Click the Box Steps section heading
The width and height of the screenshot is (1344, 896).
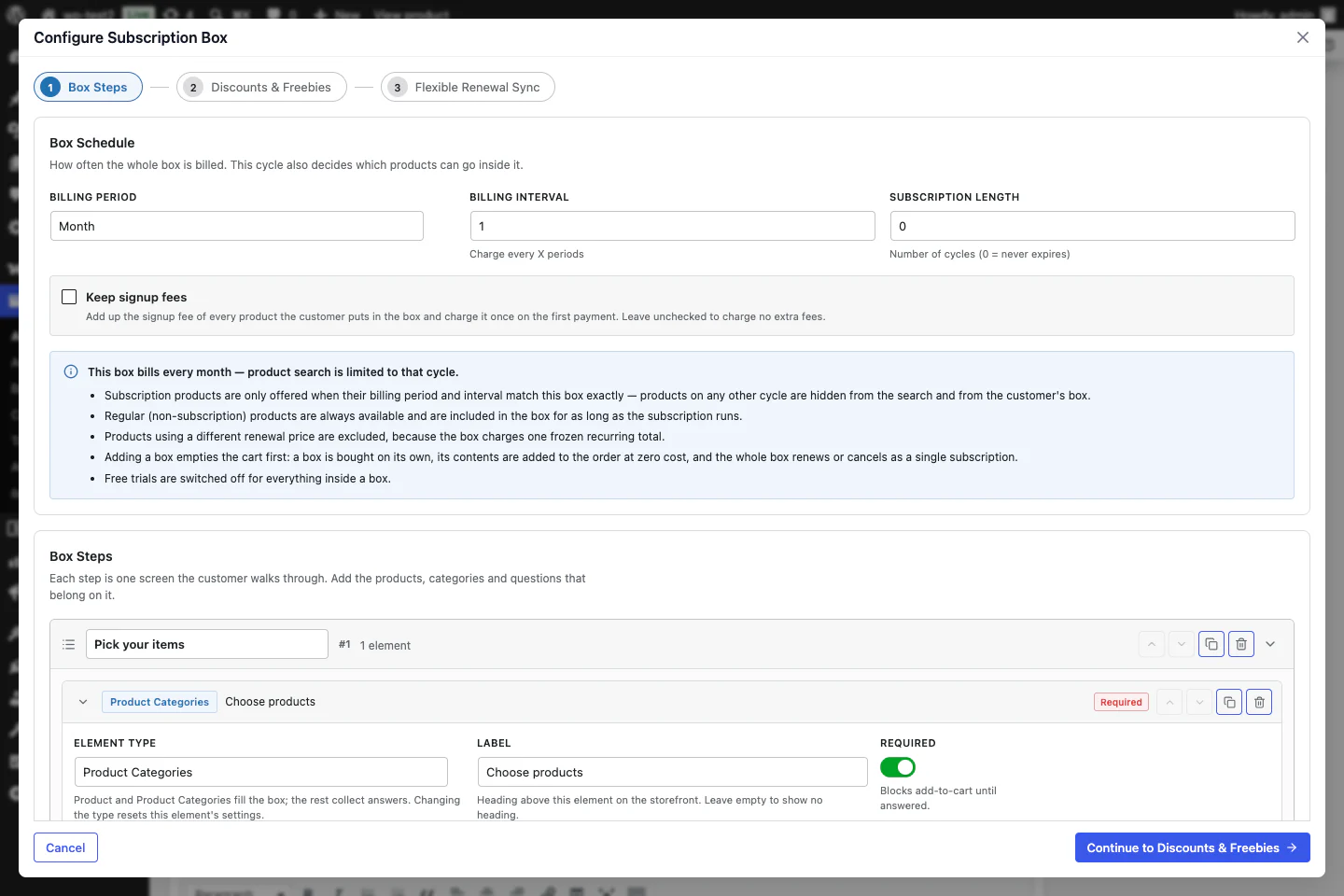click(x=81, y=556)
